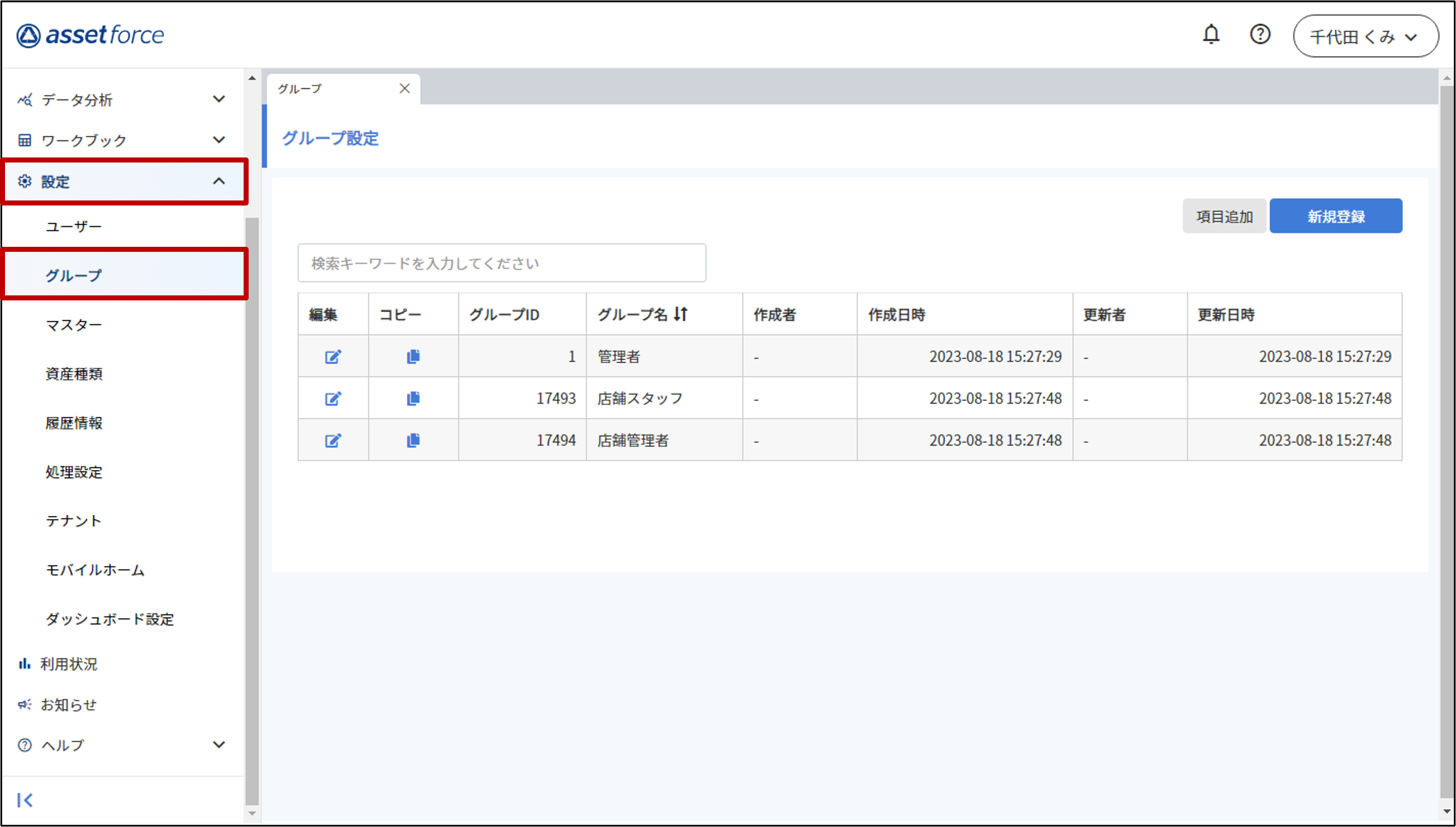Copy the 店舗スタッフ group
This screenshot has width=1456, height=827.
click(x=413, y=399)
